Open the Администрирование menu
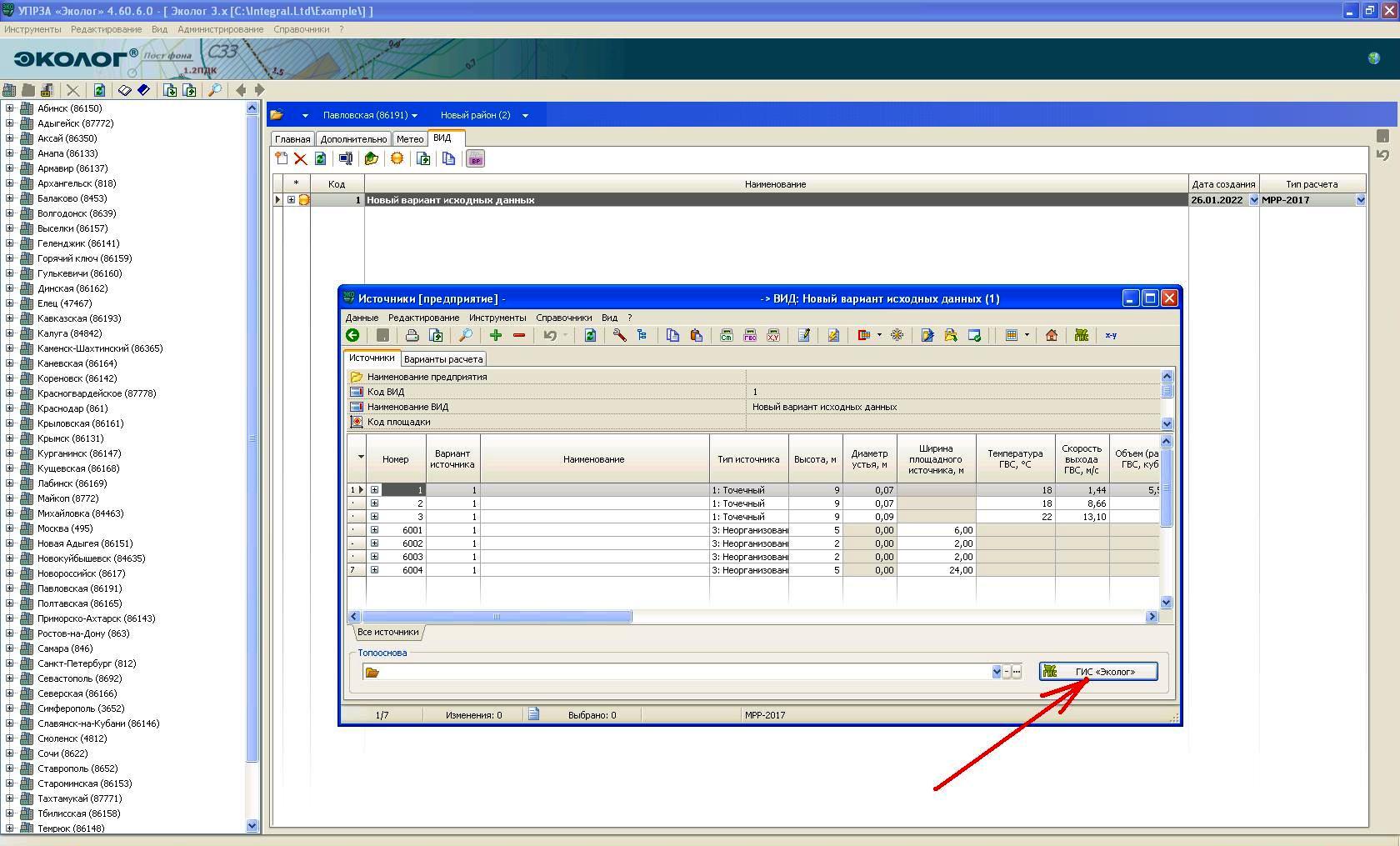The height and width of the screenshot is (846, 1400). (220, 29)
